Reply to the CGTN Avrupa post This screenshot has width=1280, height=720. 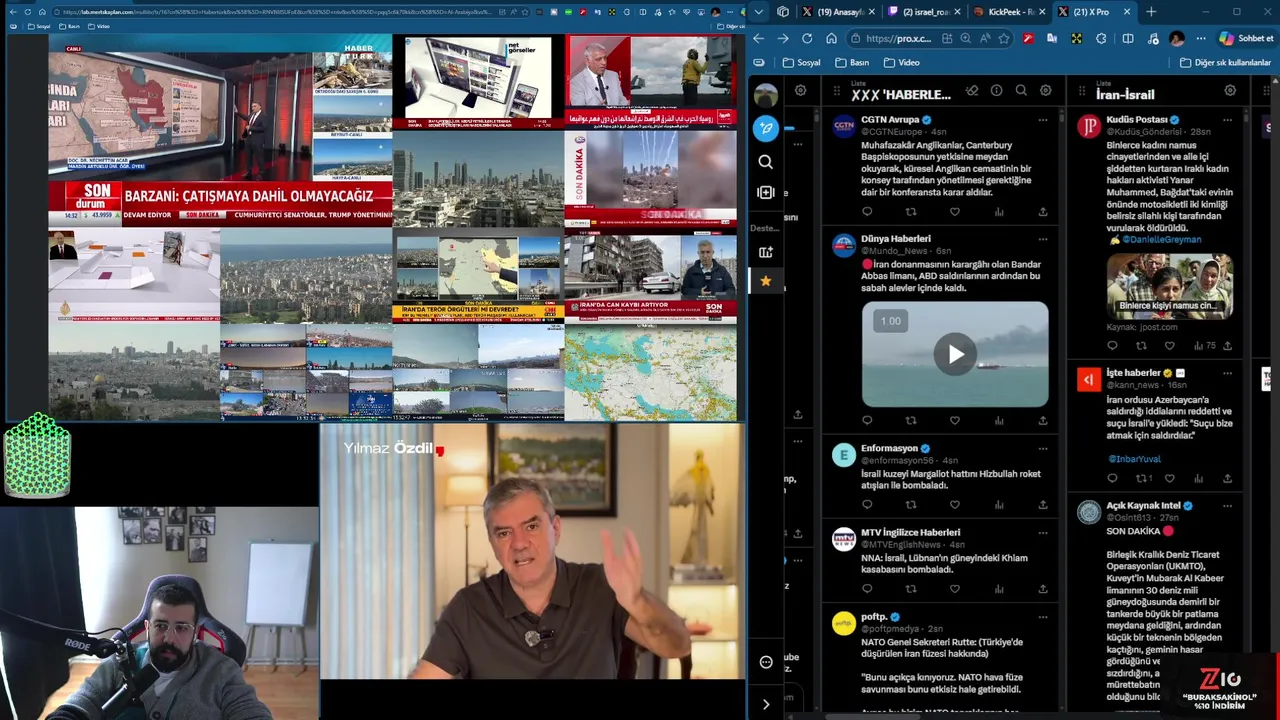coord(867,212)
